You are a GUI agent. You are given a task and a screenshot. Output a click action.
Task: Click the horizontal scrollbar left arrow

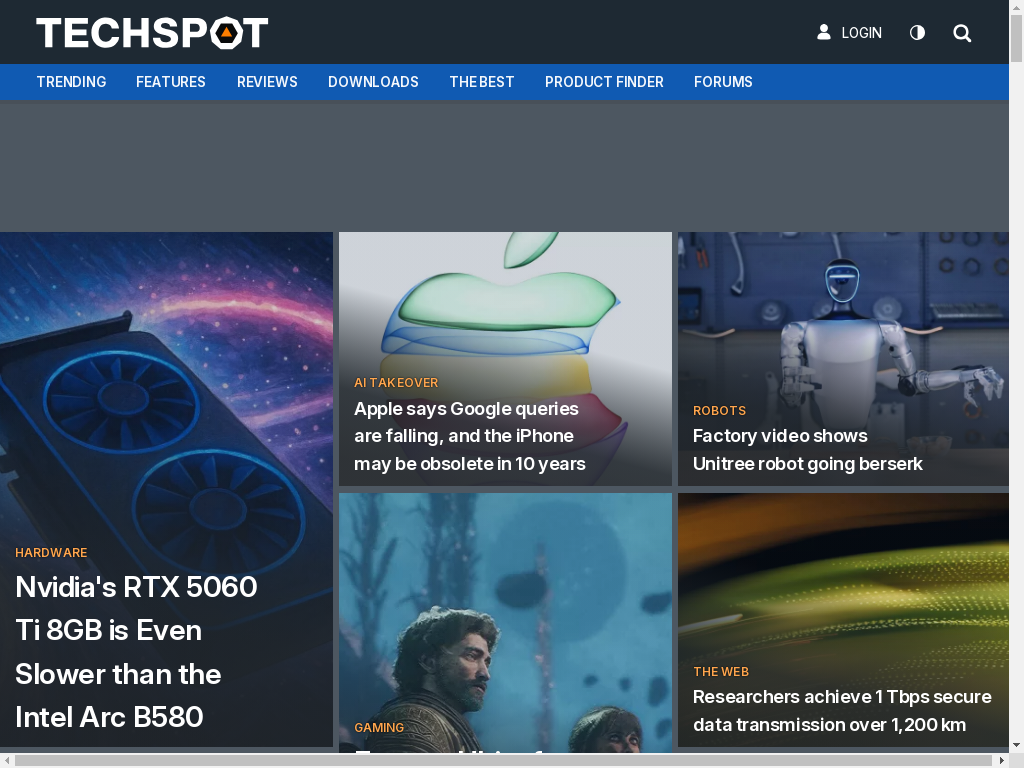click(7, 761)
